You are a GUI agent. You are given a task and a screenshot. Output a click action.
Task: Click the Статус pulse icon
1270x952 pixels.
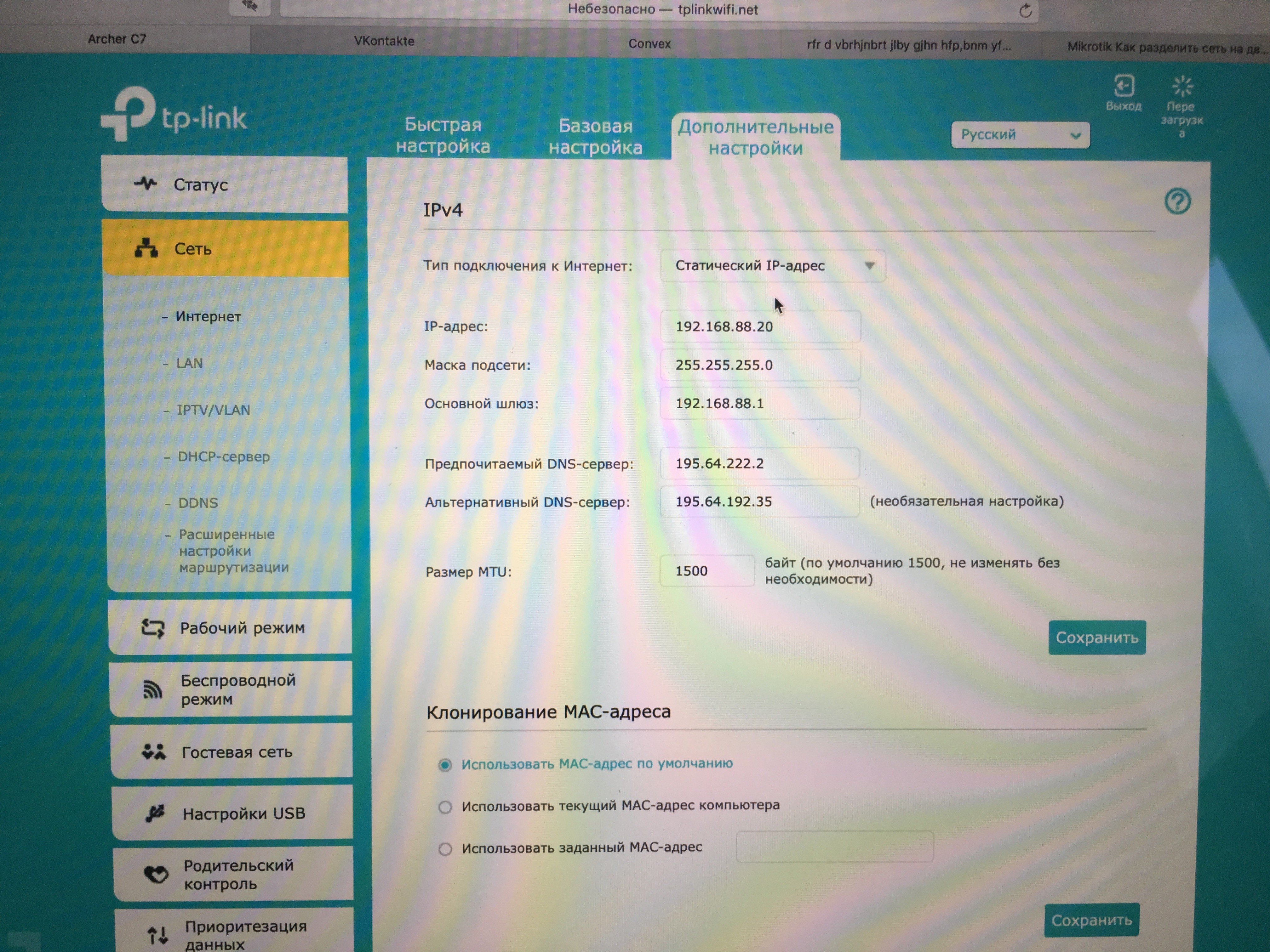(145, 184)
